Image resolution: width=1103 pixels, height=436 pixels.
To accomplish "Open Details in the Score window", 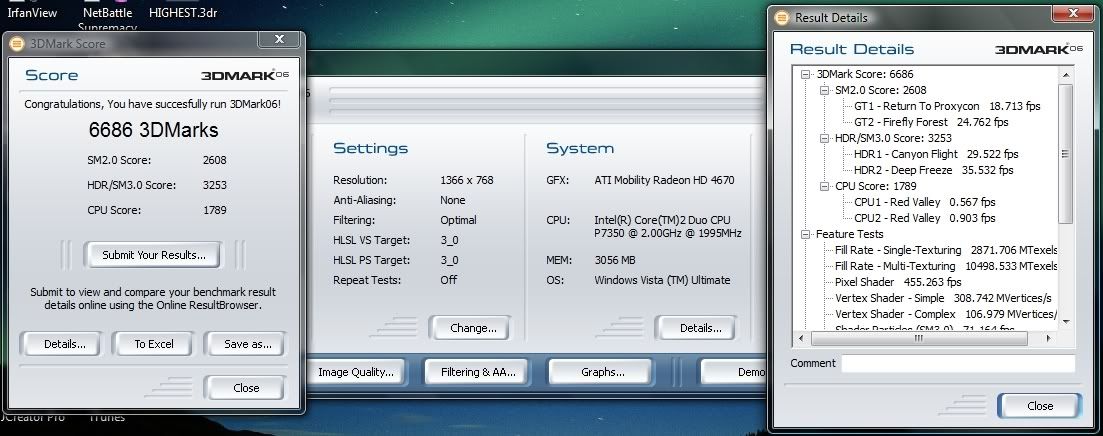I will coord(63,344).
